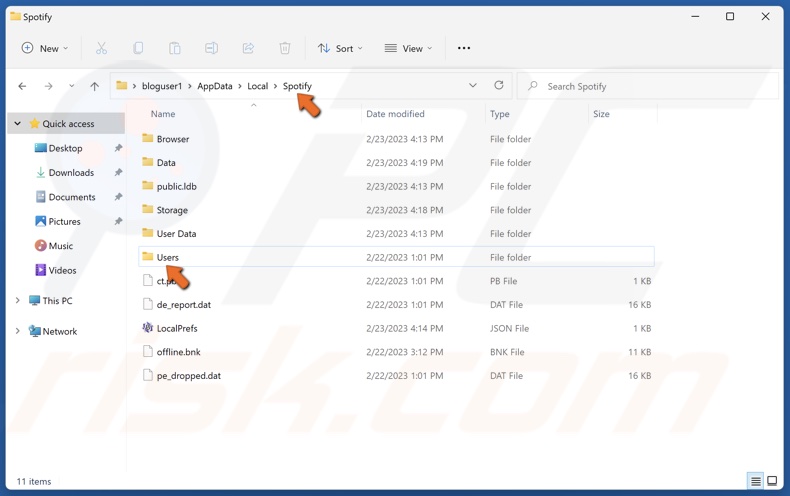
Task: Navigate to AppData in the breadcrumb path
Action: (214, 86)
